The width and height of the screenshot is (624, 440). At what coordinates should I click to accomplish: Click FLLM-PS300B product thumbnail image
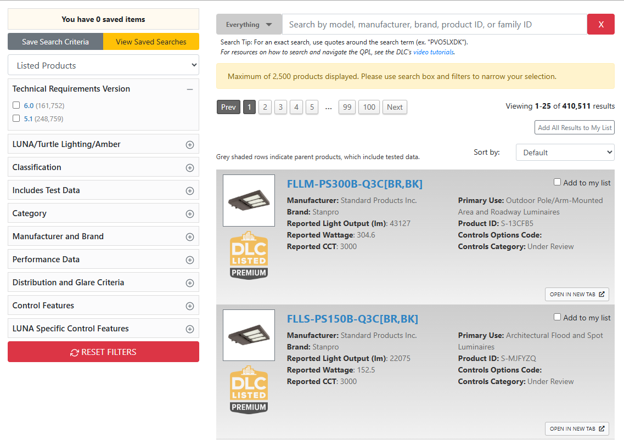(x=249, y=201)
